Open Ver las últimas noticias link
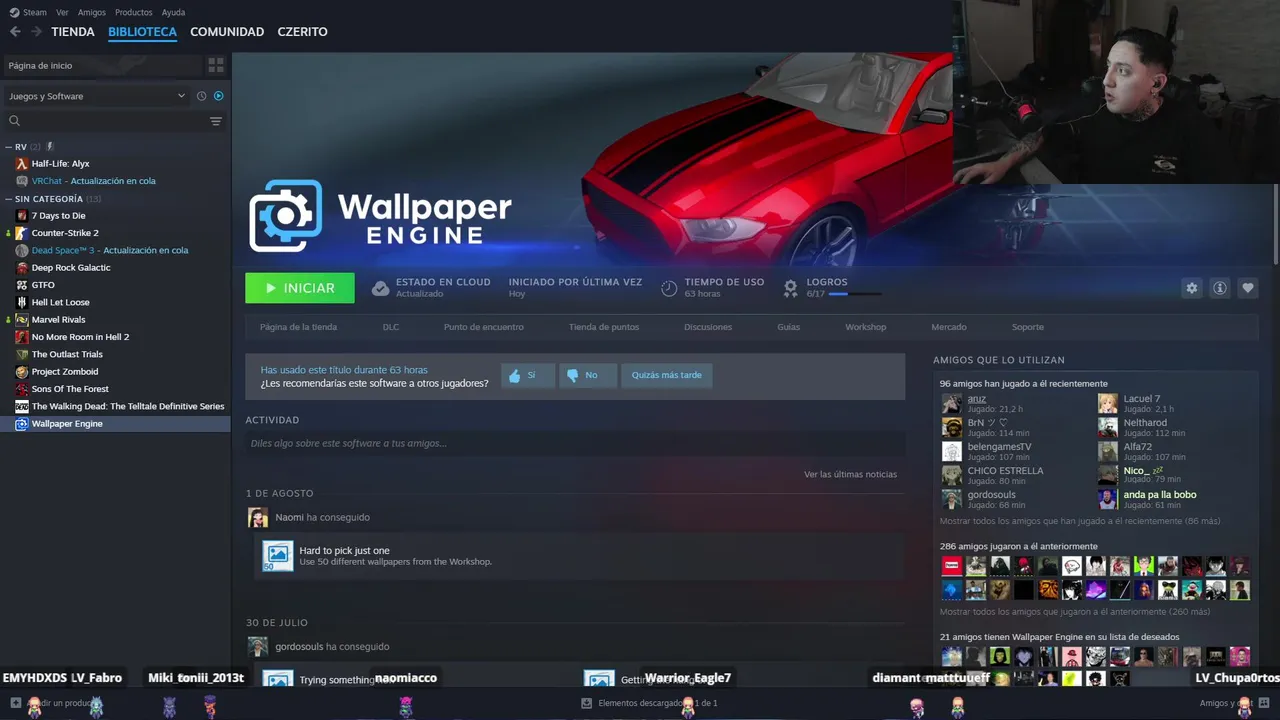This screenshot has width=1280, height=720. (x=850, y=474)
